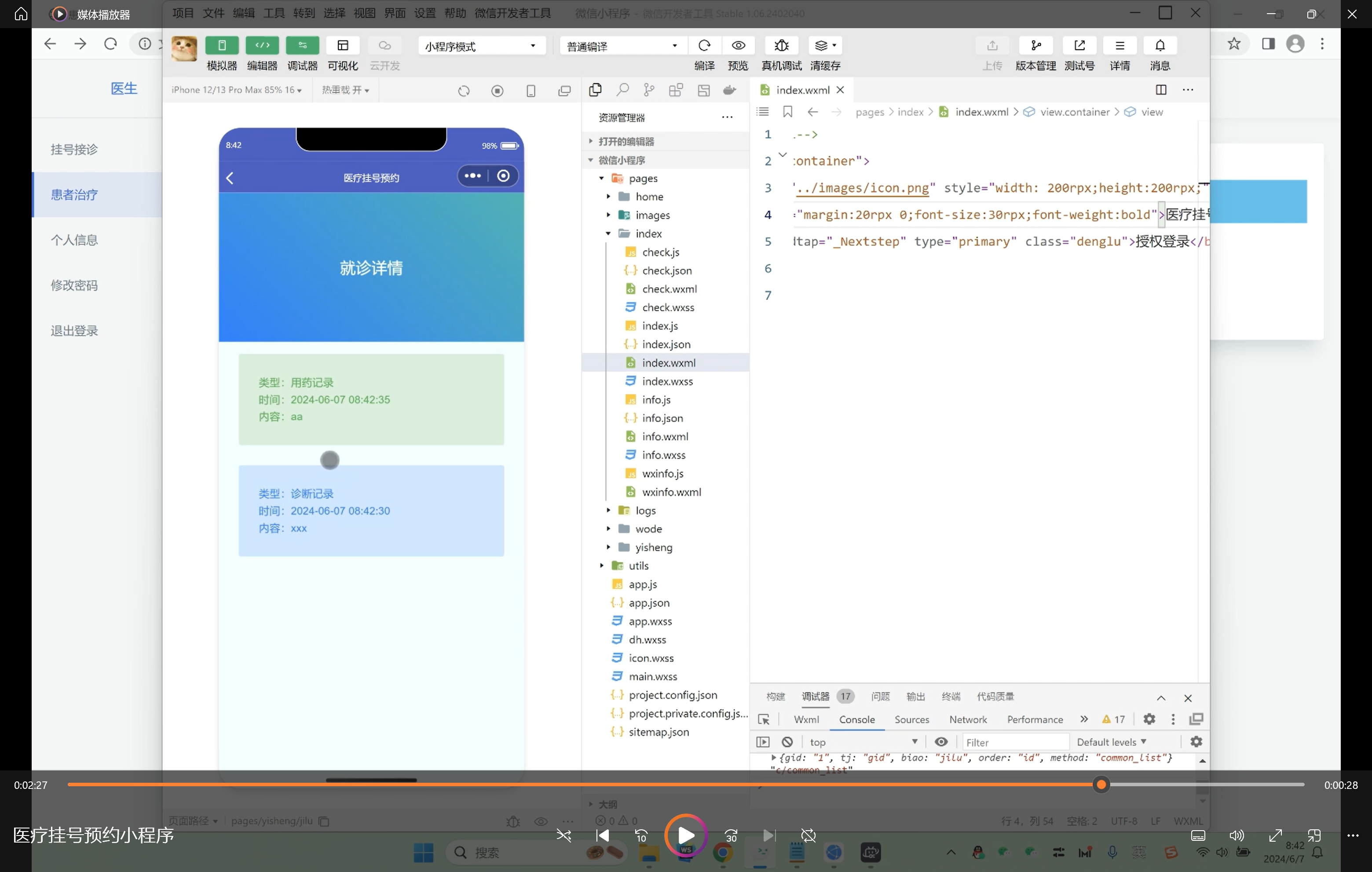The height and width of the screenshot is (872, 1372).
Task: Click the Windows Start button
Action: point(423,853)
